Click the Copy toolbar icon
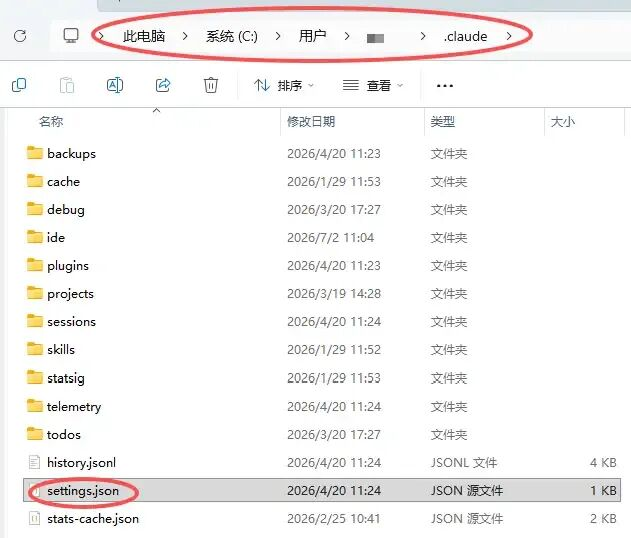 click(x=19, y=85)
